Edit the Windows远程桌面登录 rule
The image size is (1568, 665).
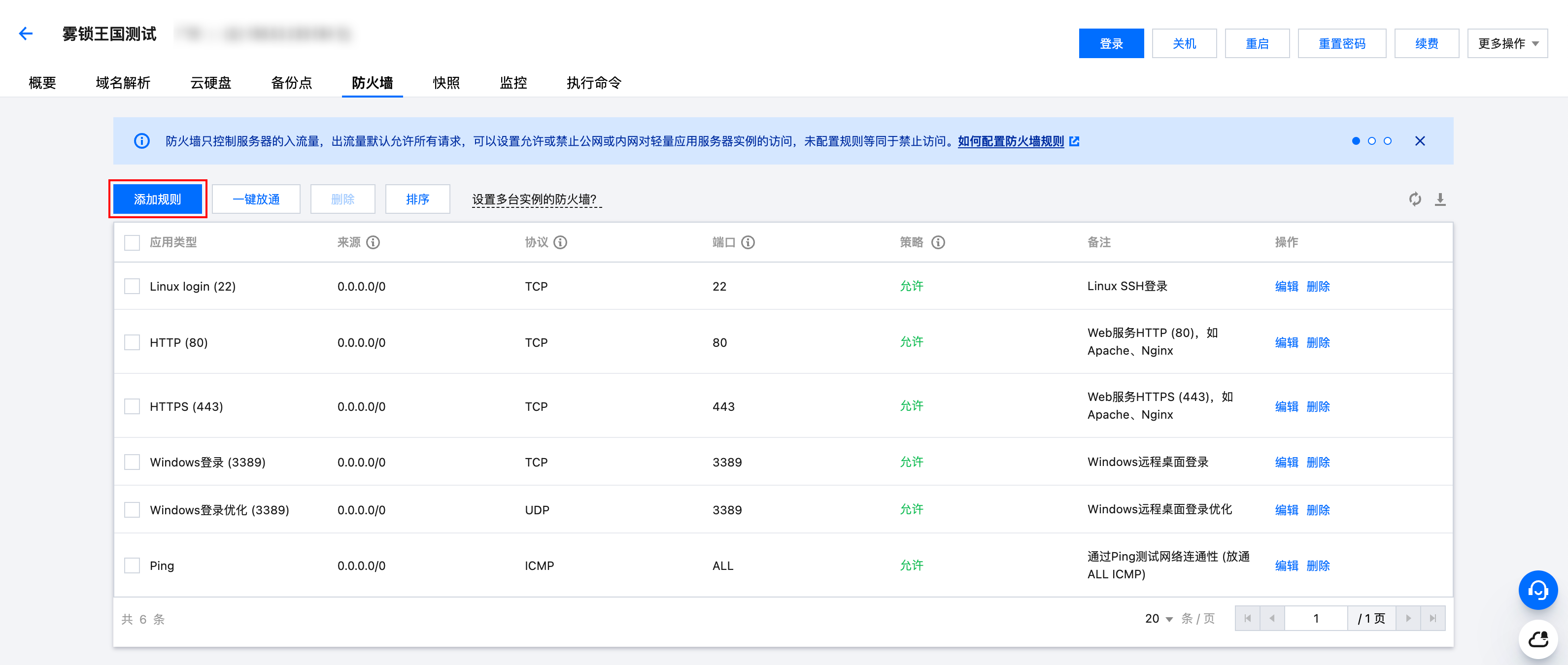1286,462
